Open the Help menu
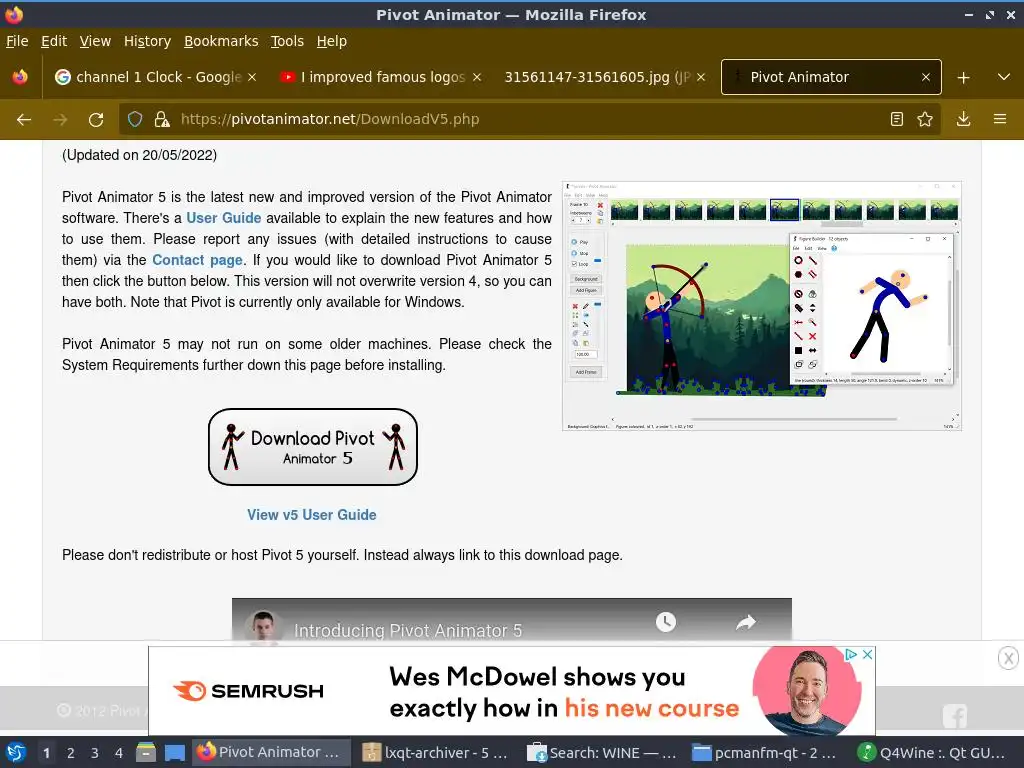Viewport: 1024px width, 768px height. click(332, 41)
